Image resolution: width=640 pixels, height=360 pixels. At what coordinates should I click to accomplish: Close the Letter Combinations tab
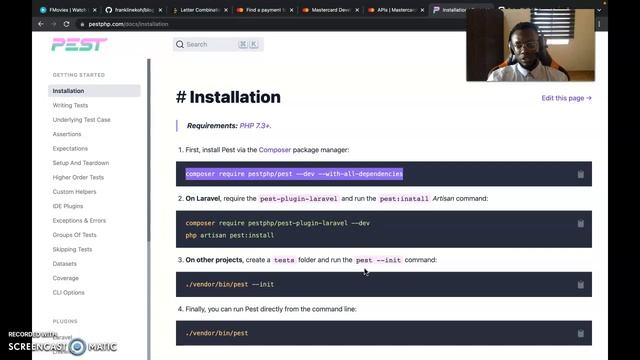[x=226, y=10]
